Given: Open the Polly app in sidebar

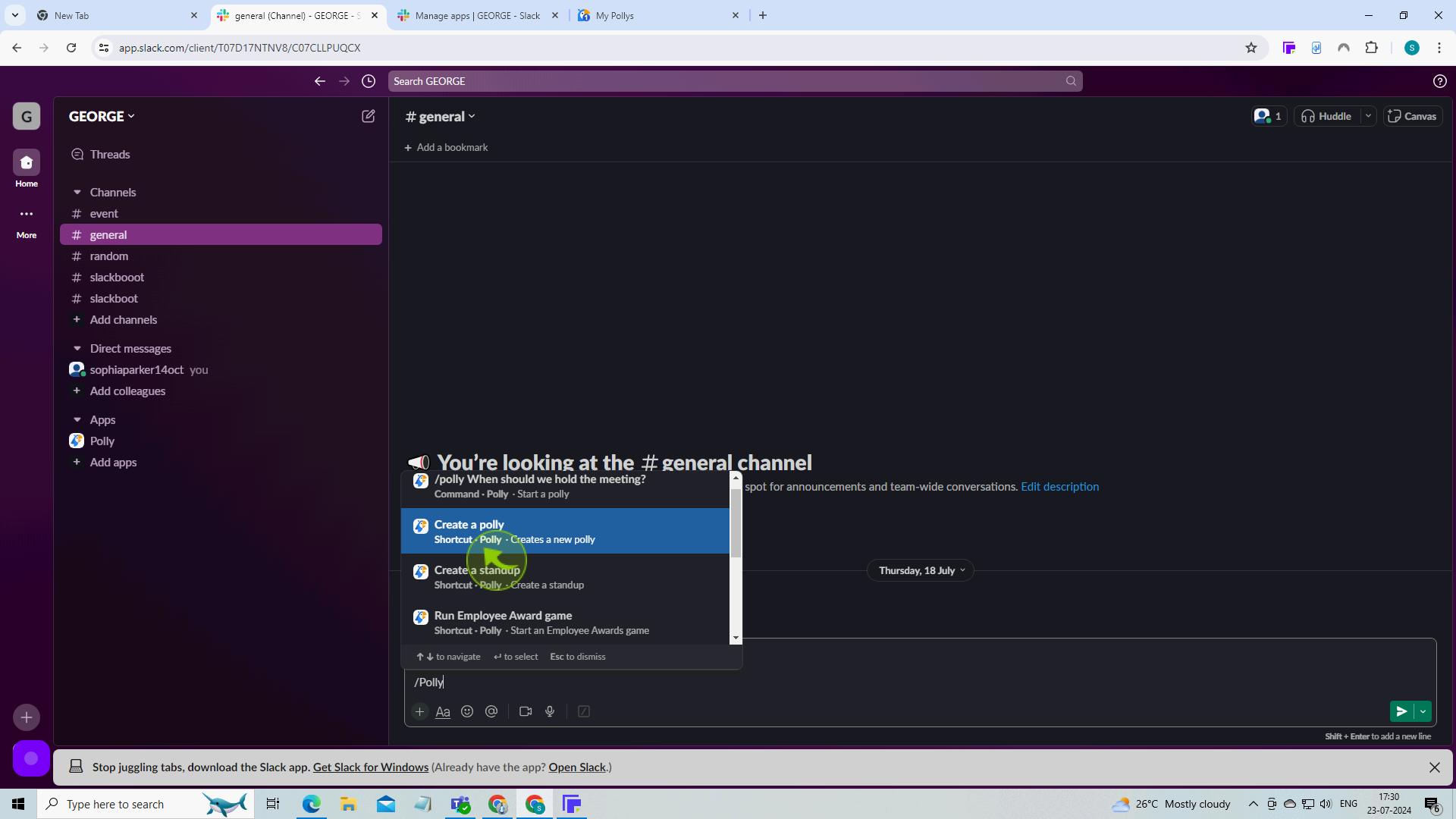Looking at the screenshot, I should [221, 441].
